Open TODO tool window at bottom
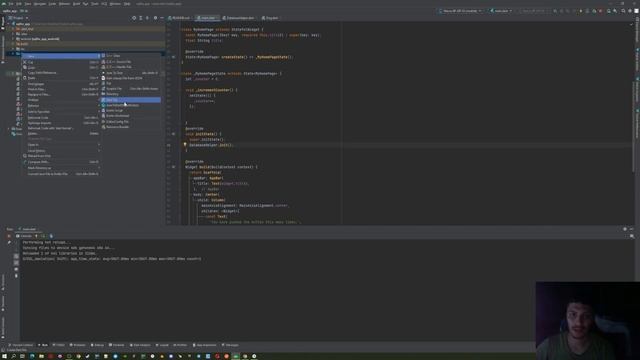Viewport: 640px width, 360px height. tap(59, 345)
